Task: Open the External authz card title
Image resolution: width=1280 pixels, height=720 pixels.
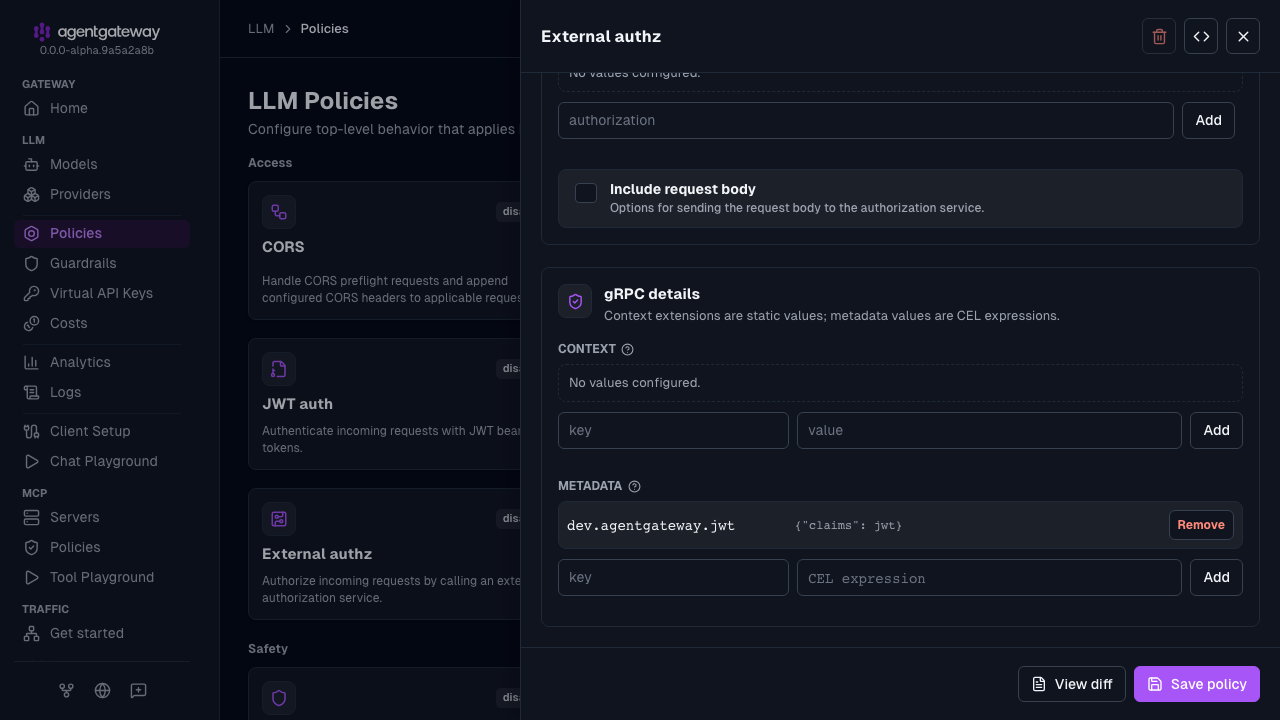Action: click(x=317, y=554)
